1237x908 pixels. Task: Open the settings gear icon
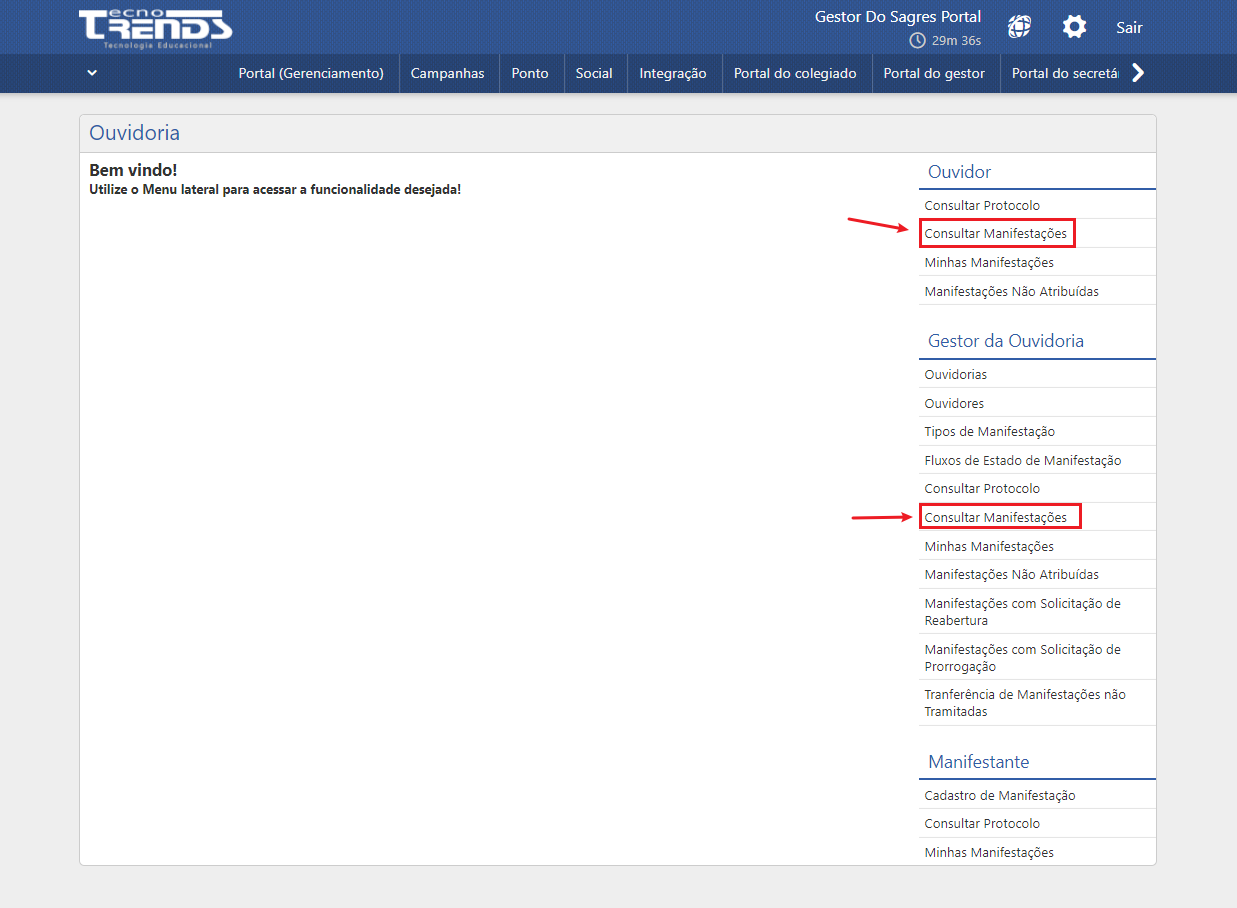click(x=1074, y=27)
